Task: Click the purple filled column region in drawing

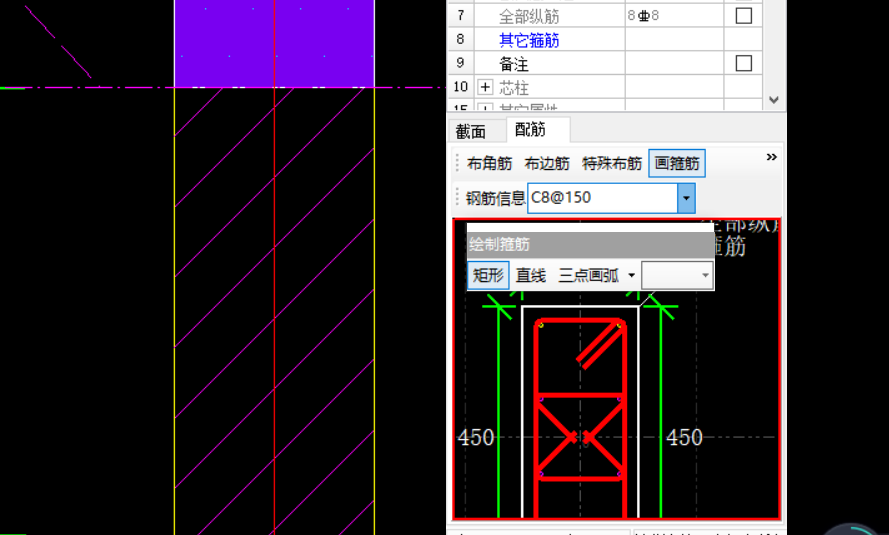Action: (x=274, y=43)
